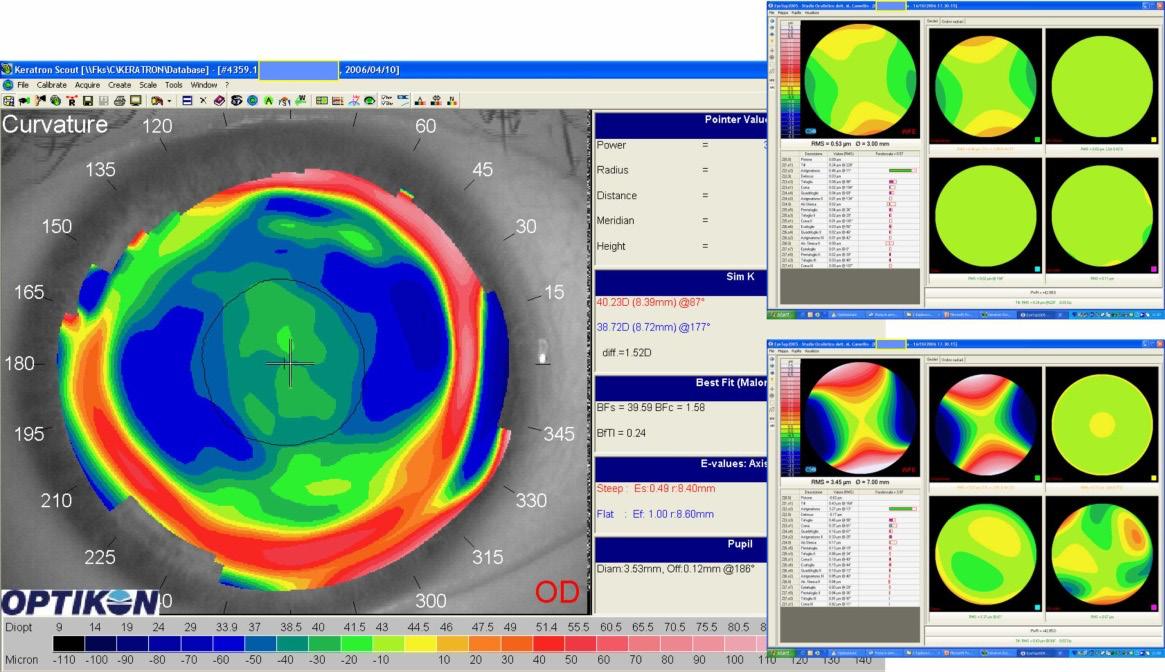Click the large wavefront map in bottom window
1165x672 pixels.
click(860, 419)
